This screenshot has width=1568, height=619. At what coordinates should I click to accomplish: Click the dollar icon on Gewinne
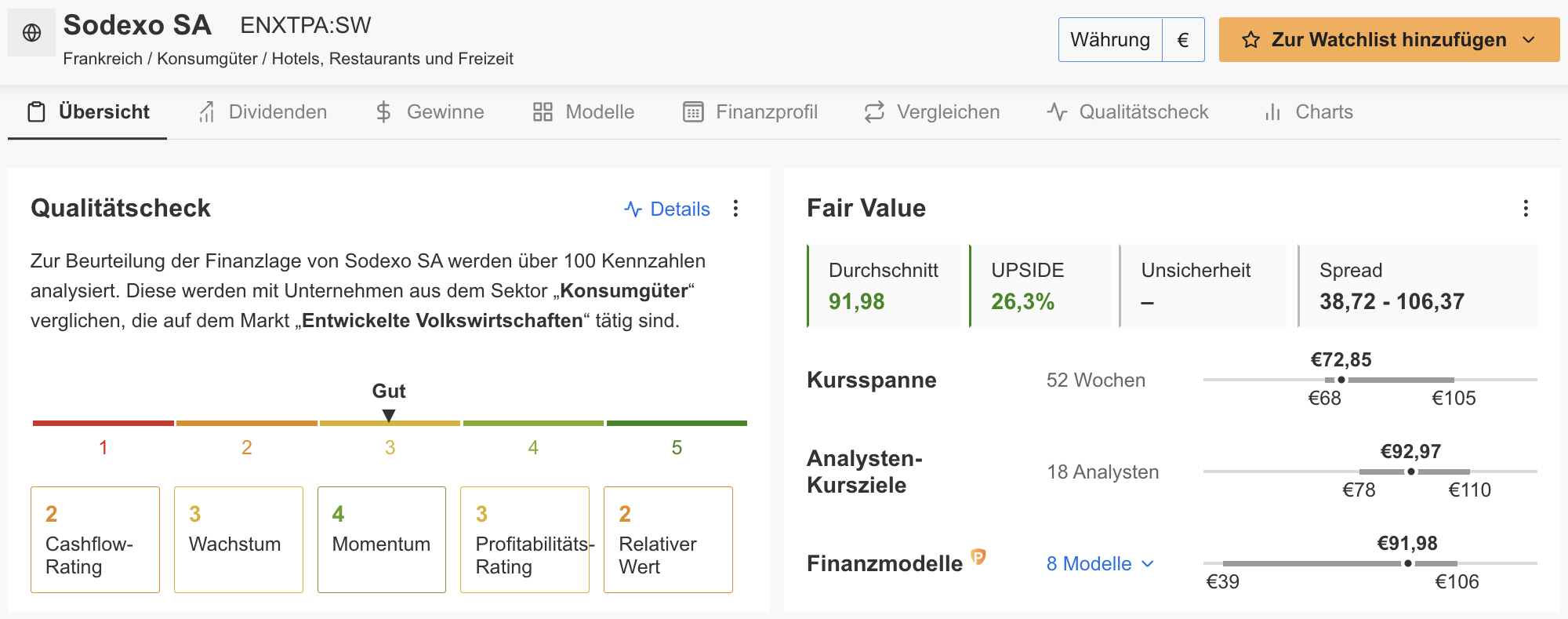click(383, 112)
